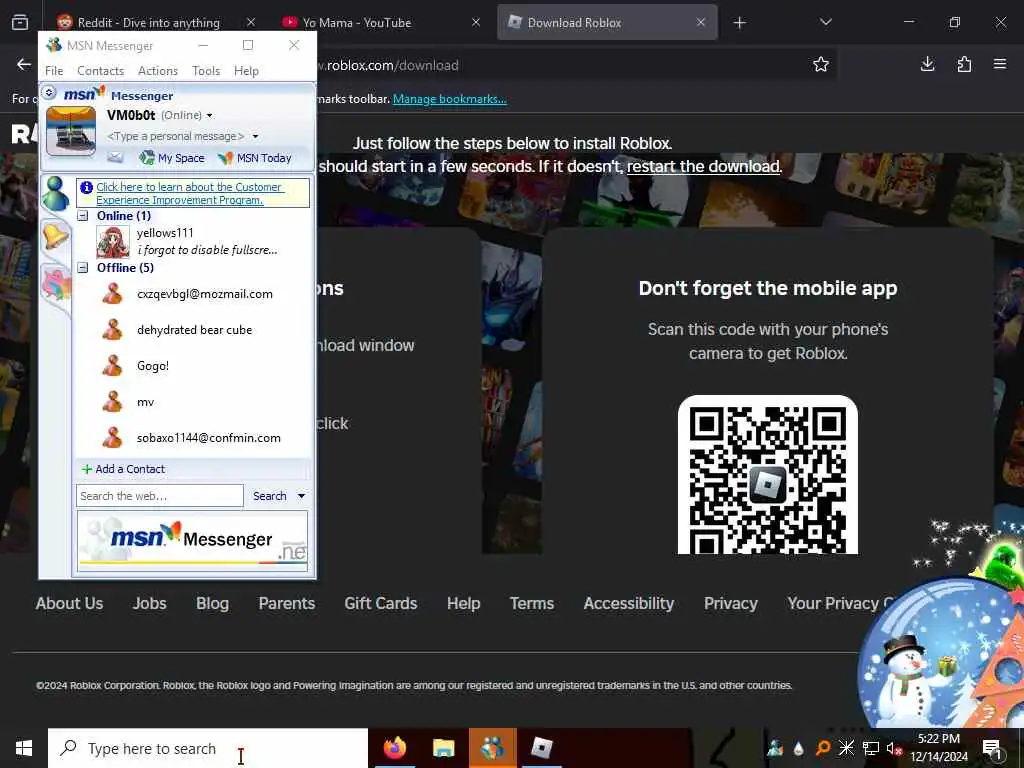
Task: Click the personal message text field
Action: (x=176, y=136)
